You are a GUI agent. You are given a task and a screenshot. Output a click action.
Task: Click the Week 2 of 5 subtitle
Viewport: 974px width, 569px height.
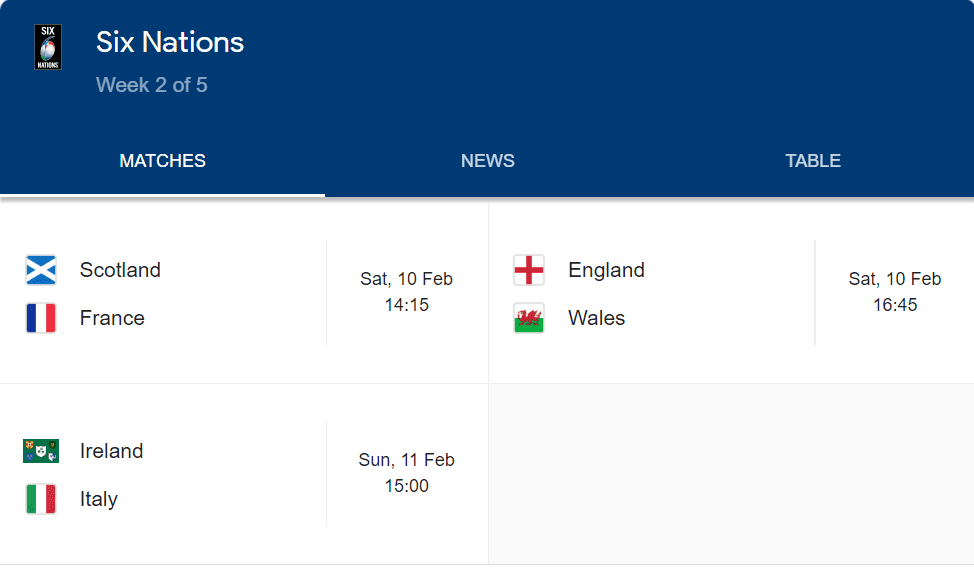pyautogui.click(x=152, y=85)
